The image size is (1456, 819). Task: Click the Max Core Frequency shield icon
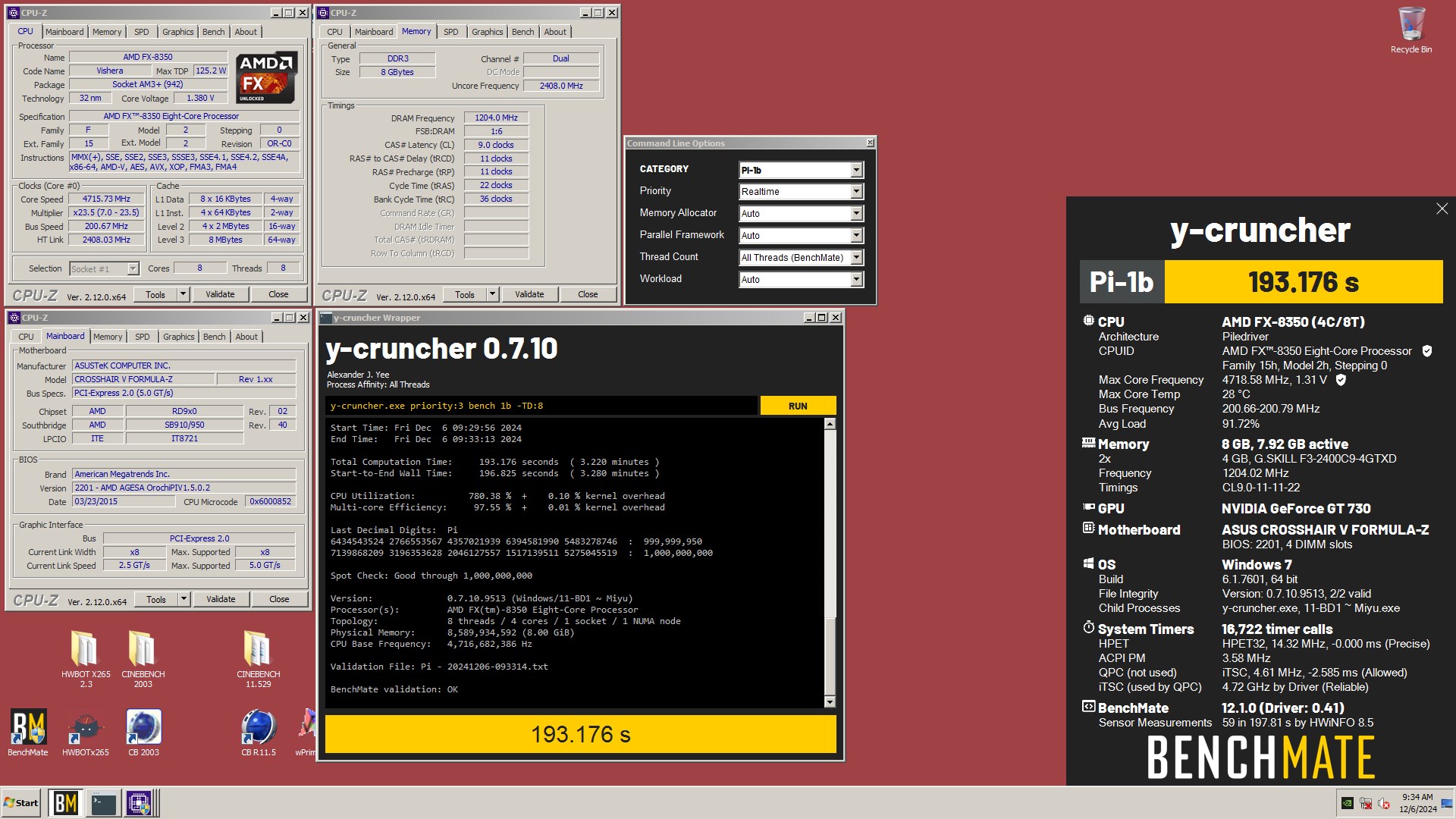pos(1341,380)
